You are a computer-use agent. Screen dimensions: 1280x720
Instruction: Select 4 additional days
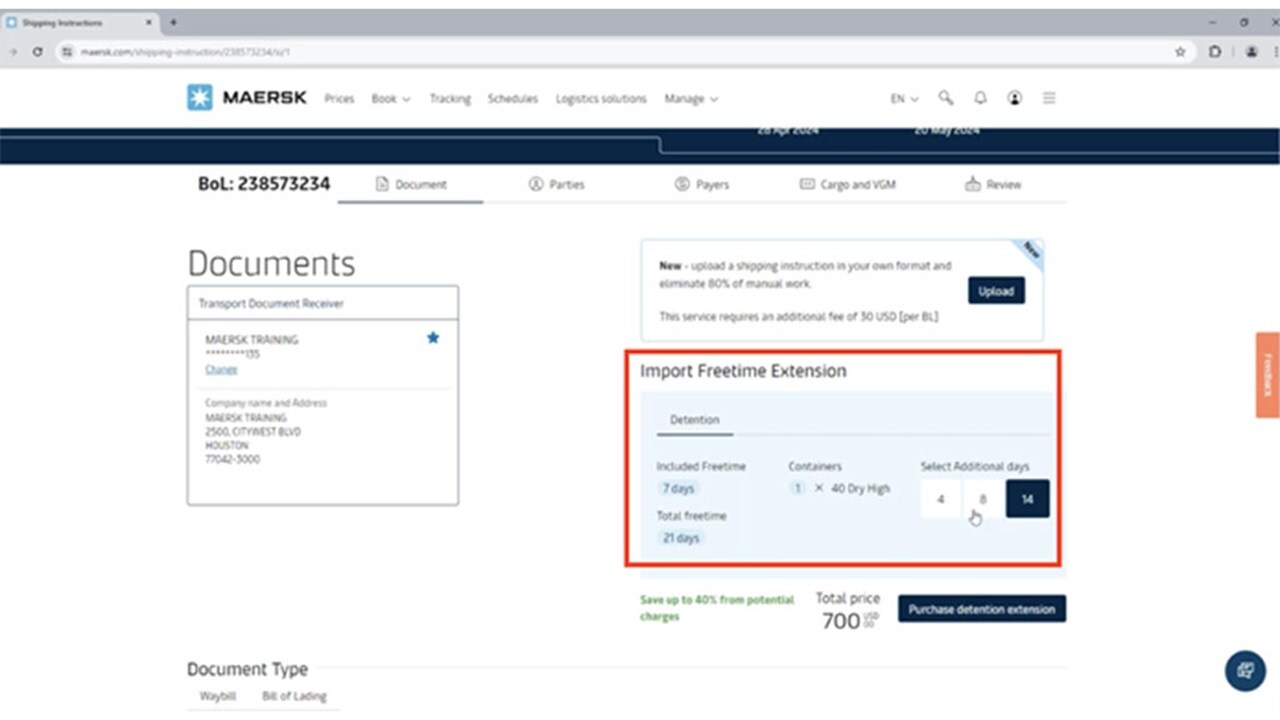(940, 499)
